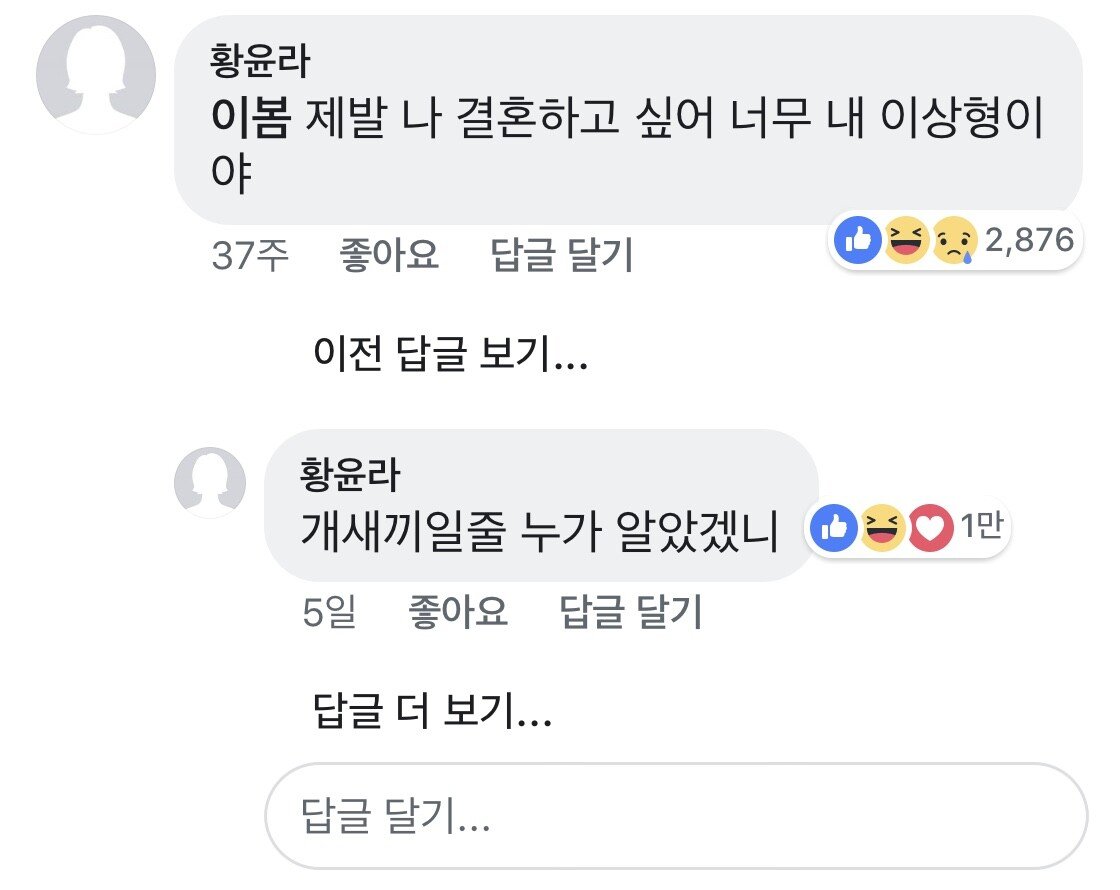Focus the 답글 달기... reply input field
This screenshot has width=1120, height=890.
coord(675,817)
